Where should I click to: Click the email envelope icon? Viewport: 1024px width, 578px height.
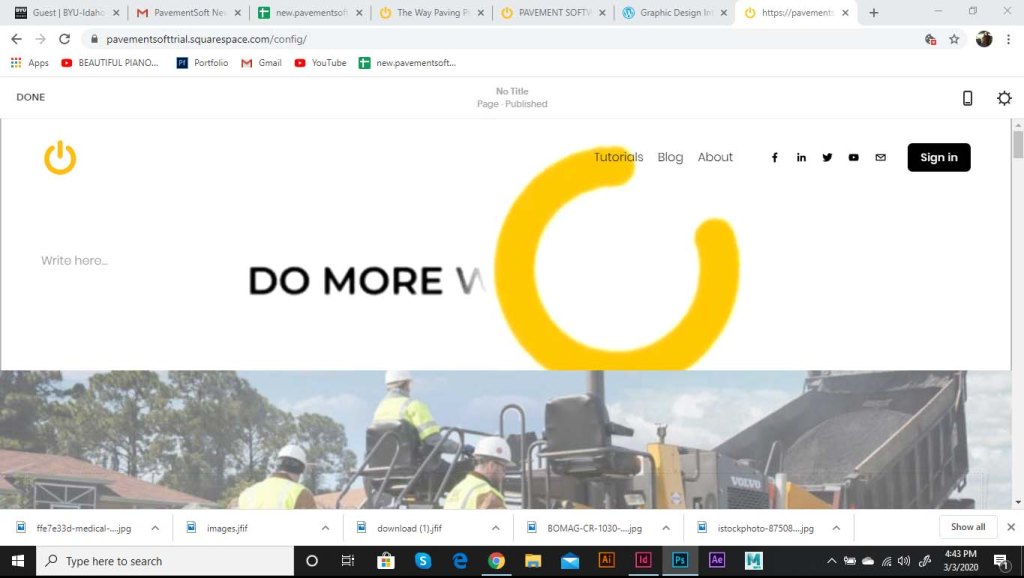click(x=880, y=157)
